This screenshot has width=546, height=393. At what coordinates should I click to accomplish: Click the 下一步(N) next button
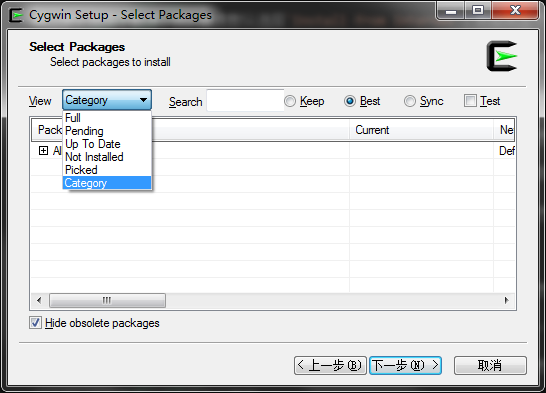coord(406,365)
